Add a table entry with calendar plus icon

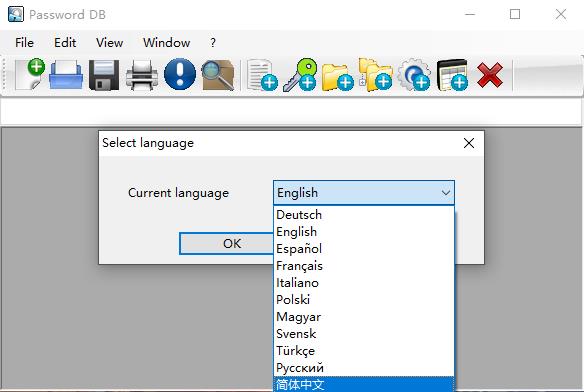(452, 75)
